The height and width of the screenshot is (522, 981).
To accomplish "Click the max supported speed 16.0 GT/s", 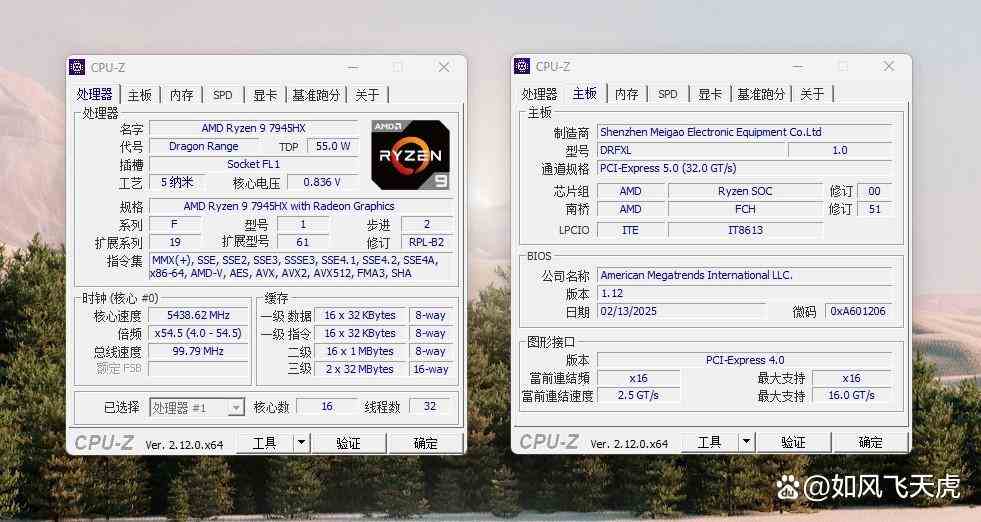I will [x=851, y=396].
